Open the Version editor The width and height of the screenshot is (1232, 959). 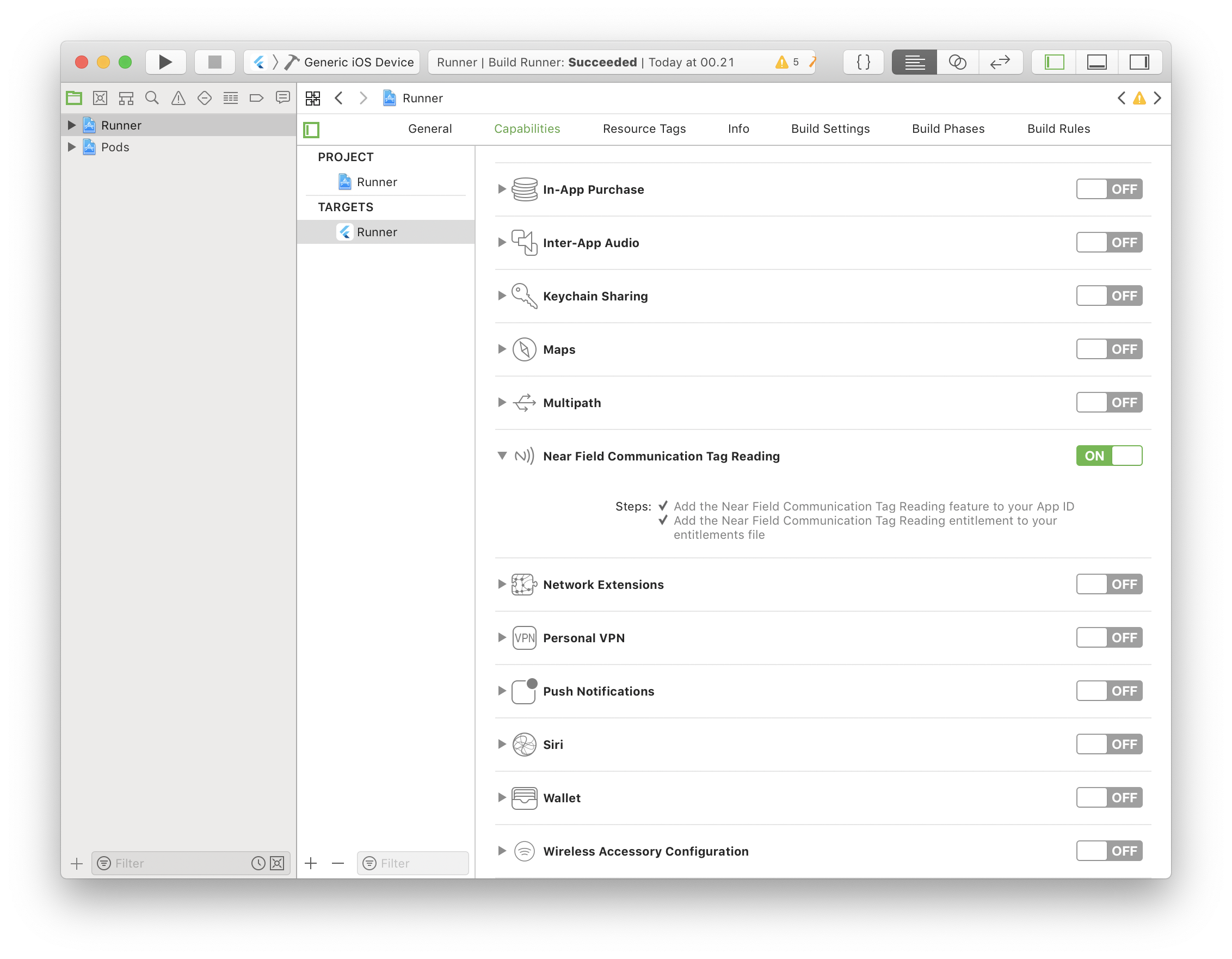tap(1001, 62)
